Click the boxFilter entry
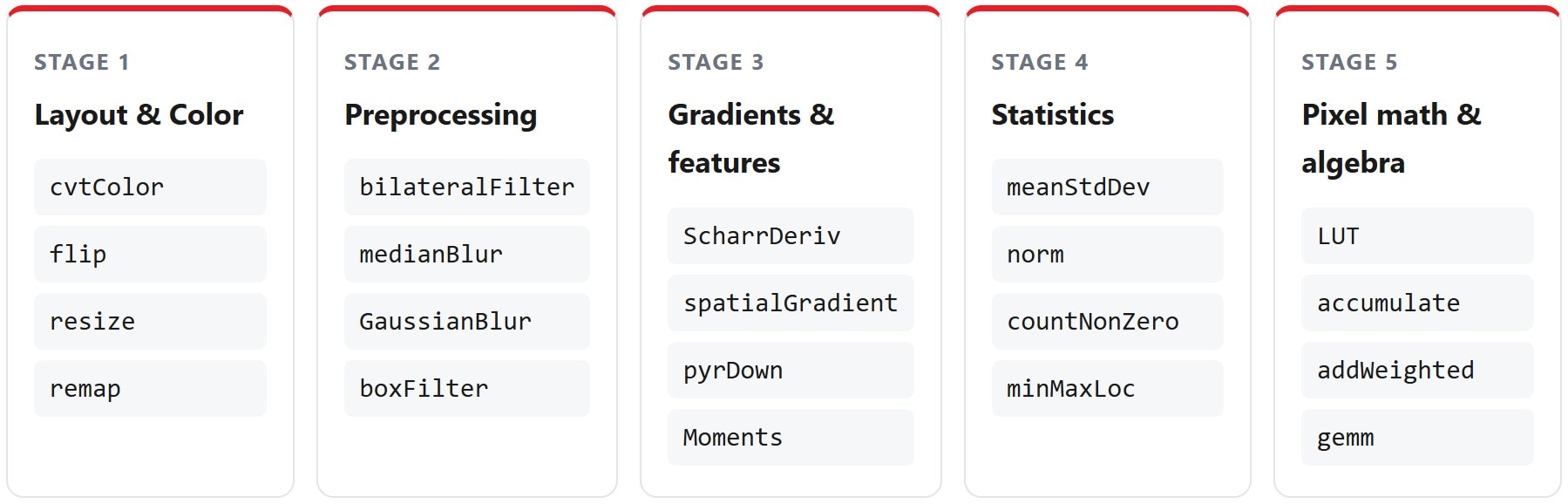 [x=467, y=388]
